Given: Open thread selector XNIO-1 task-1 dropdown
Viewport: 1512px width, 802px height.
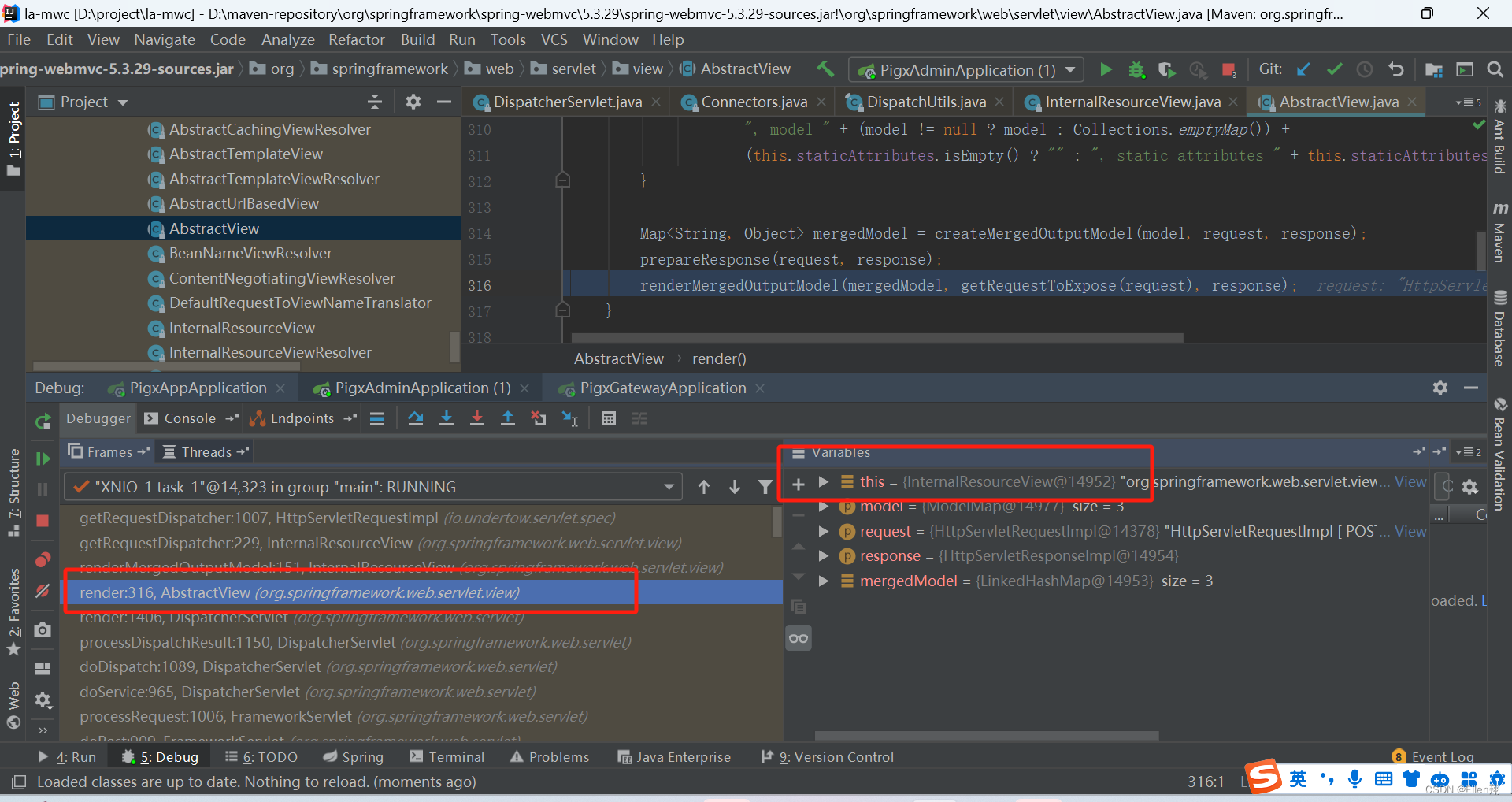Looking at the screenshot, I should pyautogui.click(x=372, y=487).
